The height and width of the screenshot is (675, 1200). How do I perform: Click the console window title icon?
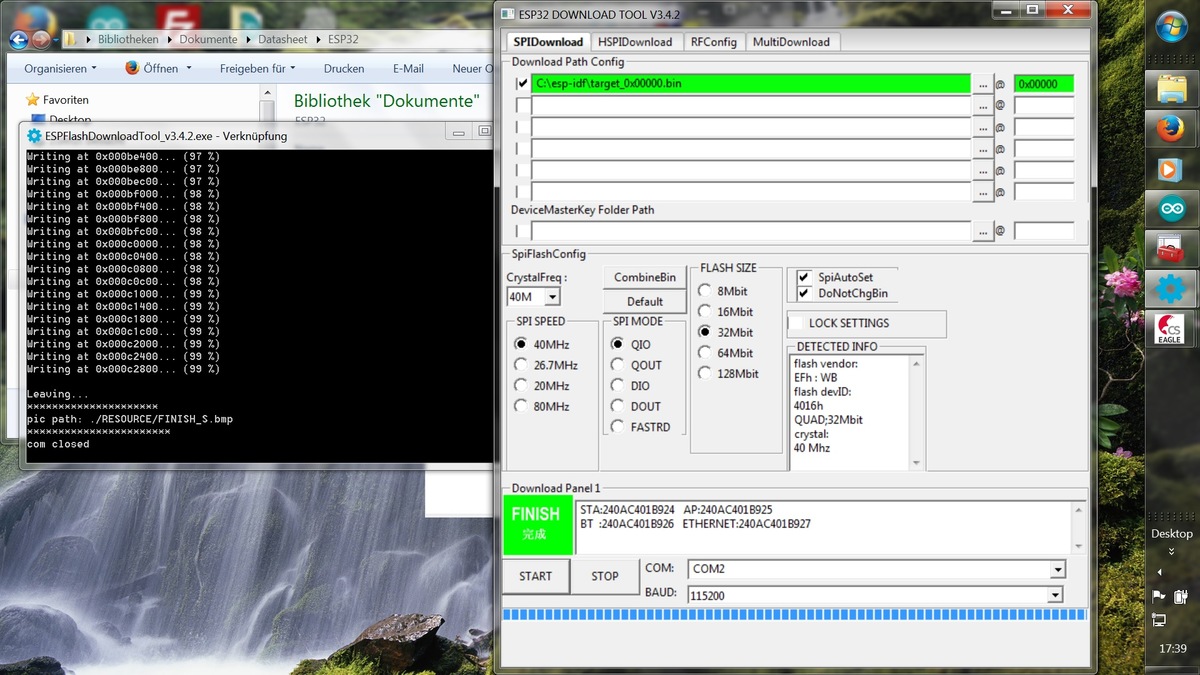click(35, 136)
